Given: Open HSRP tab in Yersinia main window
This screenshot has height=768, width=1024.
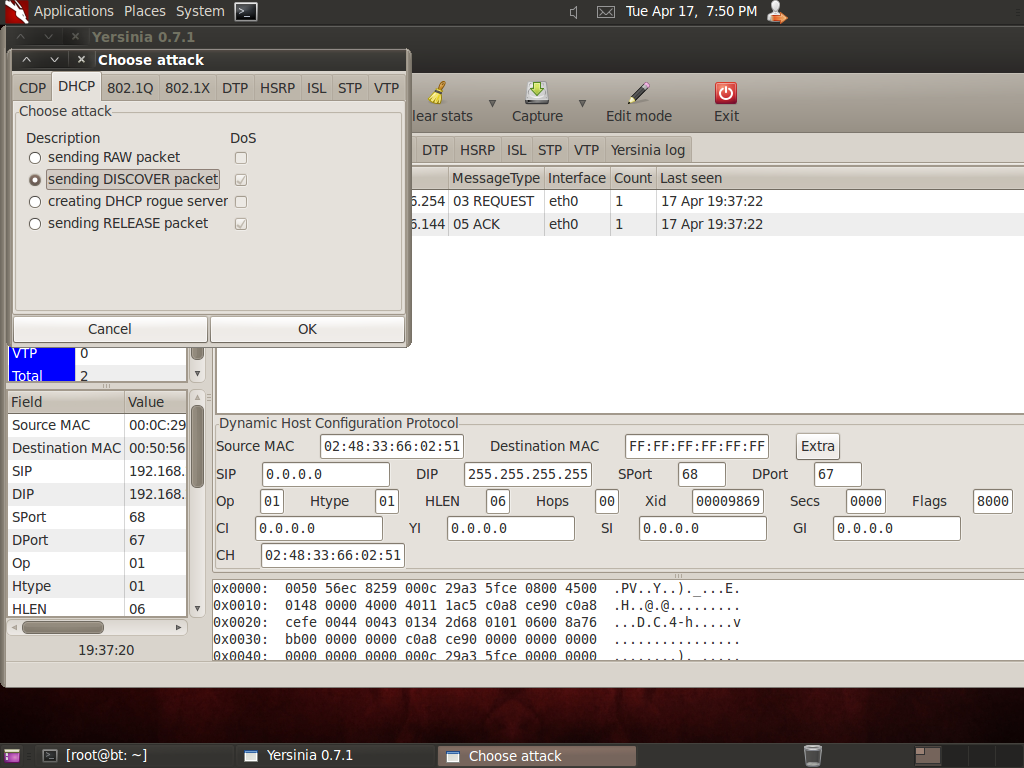Looking at the screenshot, I should [477, 150].
